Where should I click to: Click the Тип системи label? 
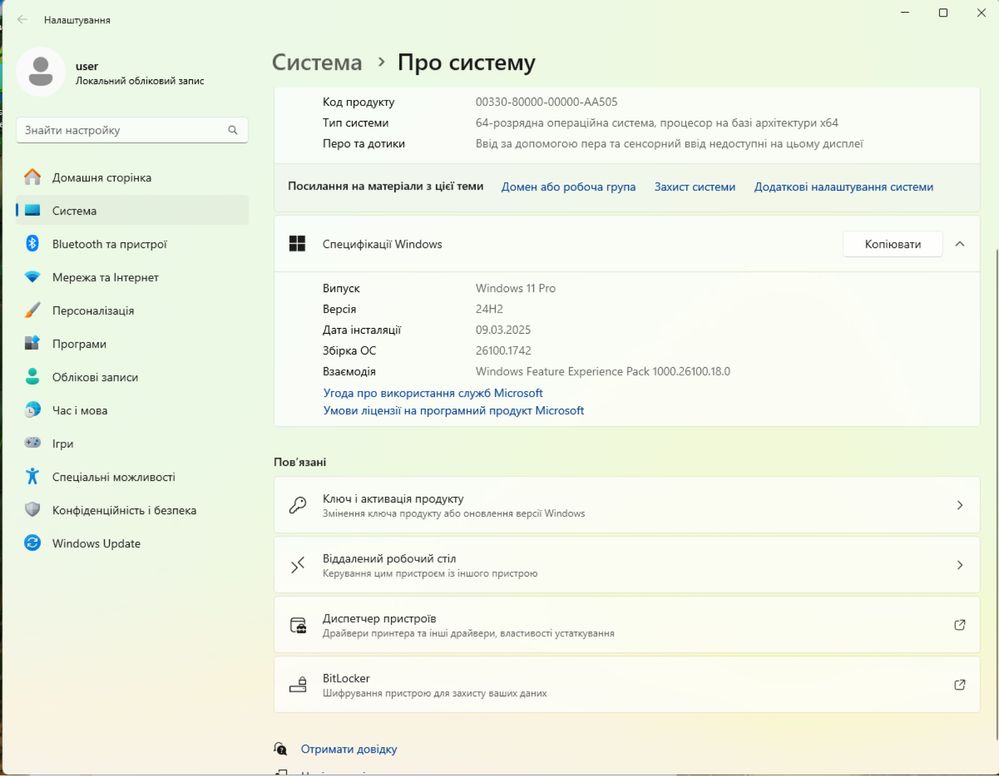pyautogui.click(x=356, y=122)
